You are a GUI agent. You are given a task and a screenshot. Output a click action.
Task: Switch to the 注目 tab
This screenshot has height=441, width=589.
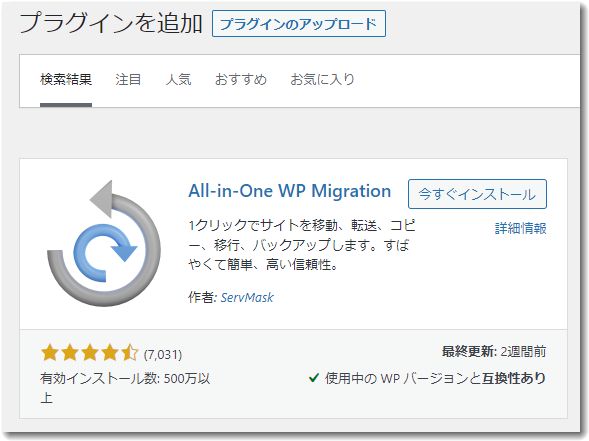(x=128, y=80)
